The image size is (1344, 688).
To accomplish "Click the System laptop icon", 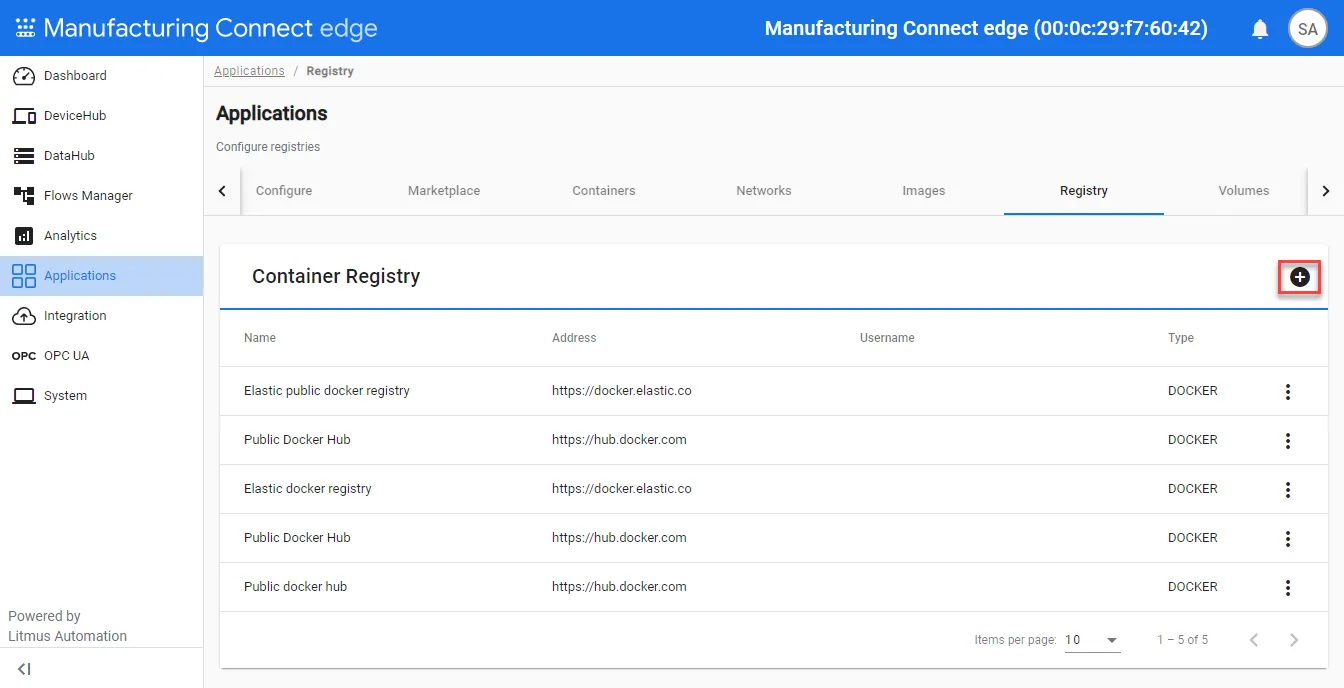I will point(24,396).
